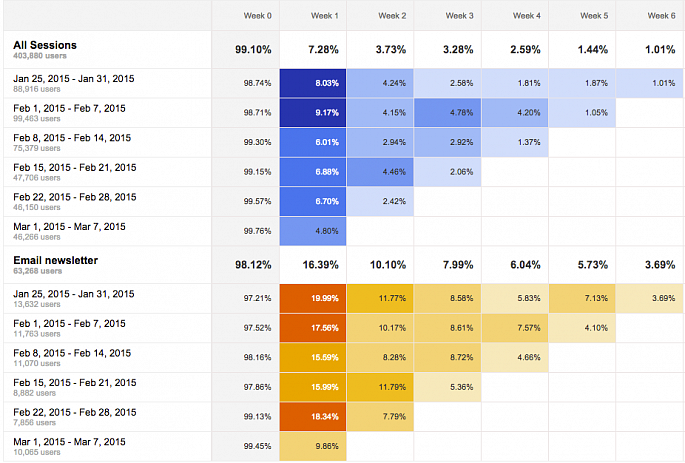Click the Week 0 column header
This screenshot has width=685, height=463.
pyautogui.click(x=258, y=16)
